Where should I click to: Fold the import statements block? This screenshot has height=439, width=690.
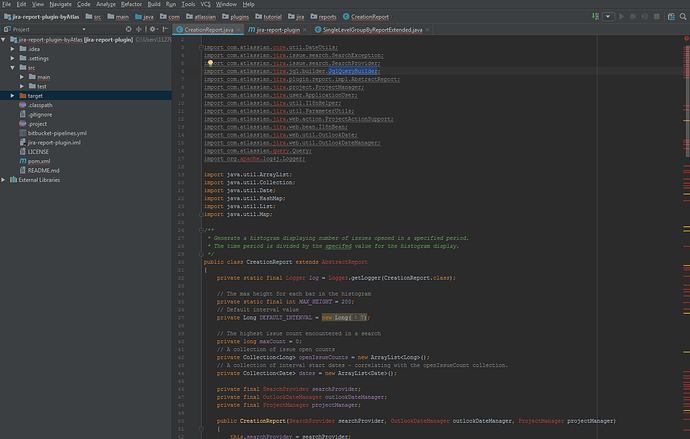pyautogui.click(x=201, y=47)
